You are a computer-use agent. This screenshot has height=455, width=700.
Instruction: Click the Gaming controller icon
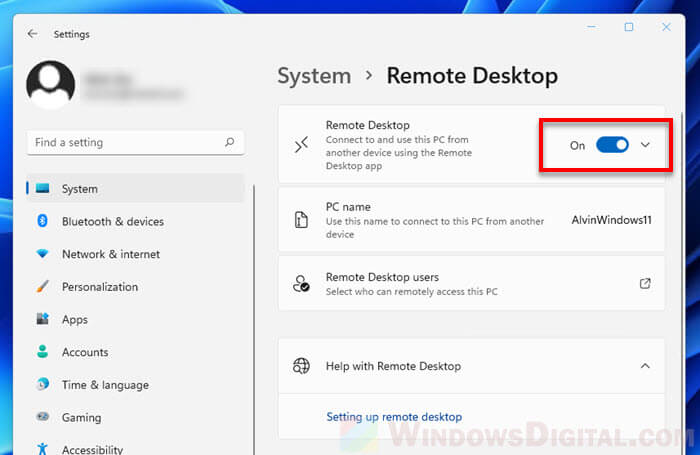tap(42, 418)
